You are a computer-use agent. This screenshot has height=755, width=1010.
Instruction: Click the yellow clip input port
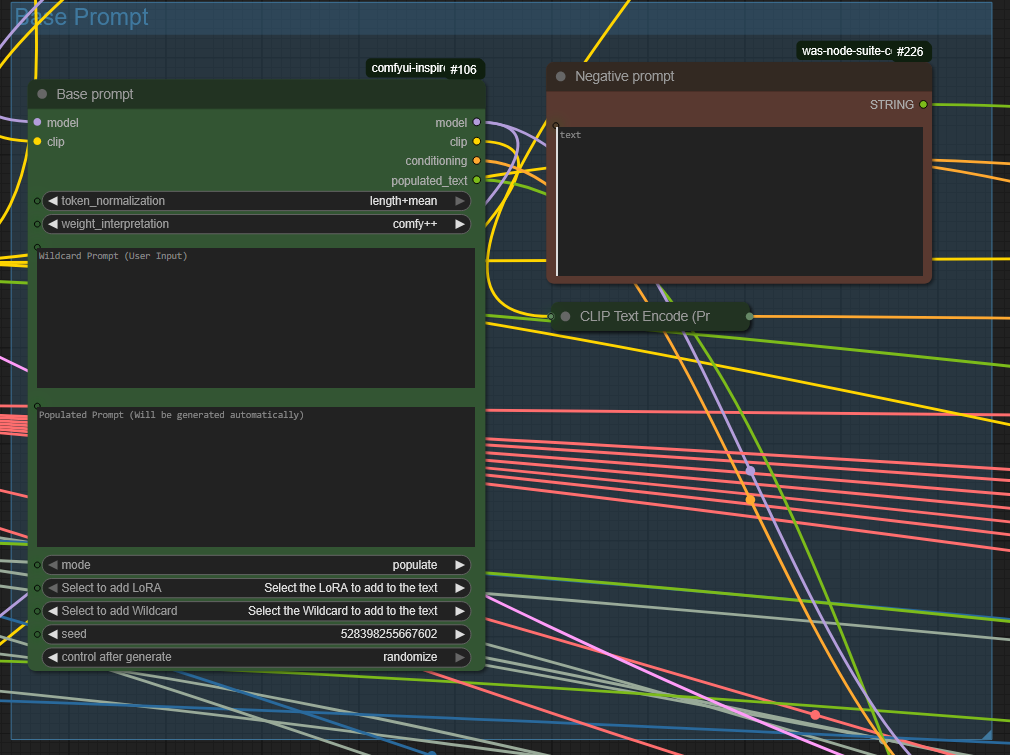(x=37, y=141)
